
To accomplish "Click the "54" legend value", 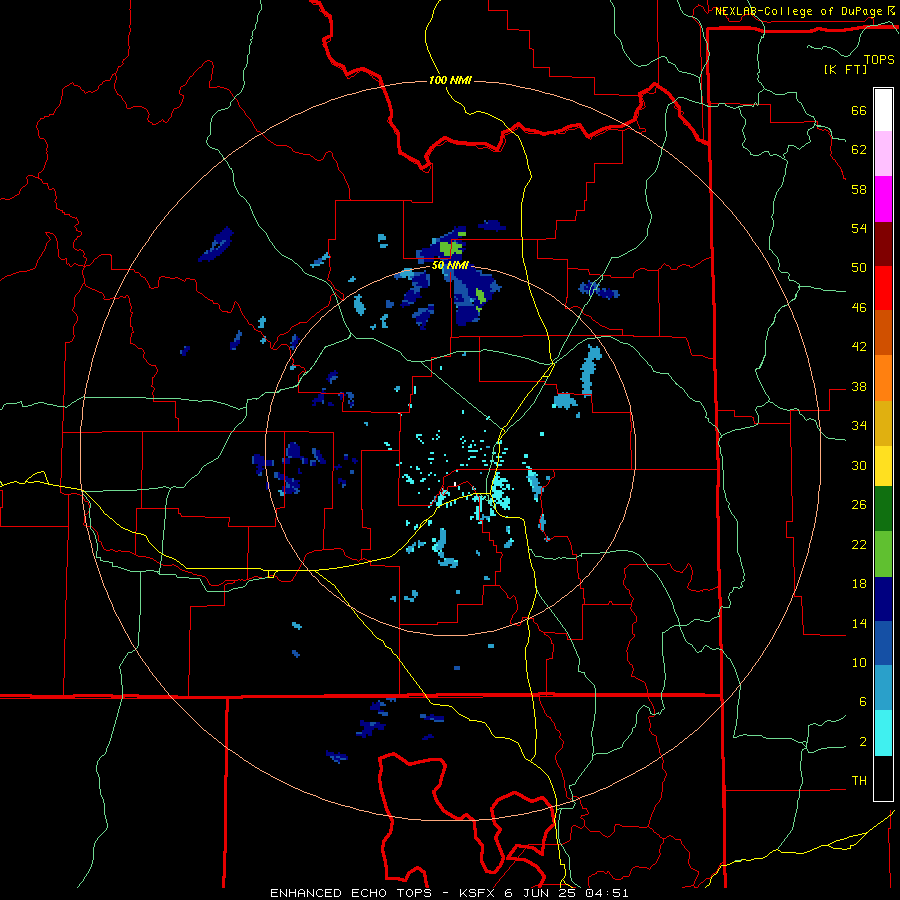I will 859,228.
